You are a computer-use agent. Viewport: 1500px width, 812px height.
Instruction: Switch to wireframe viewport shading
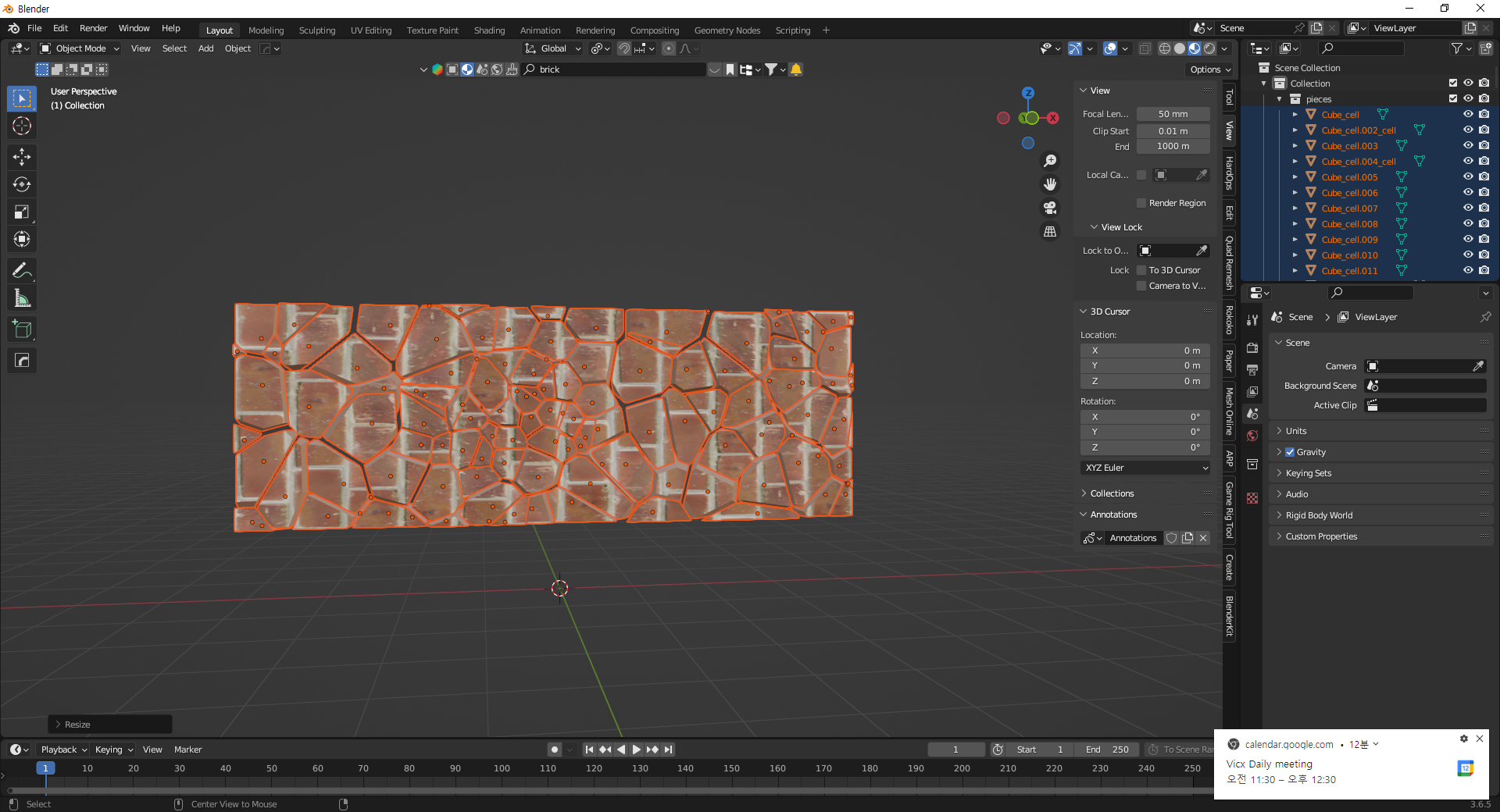1165,48
